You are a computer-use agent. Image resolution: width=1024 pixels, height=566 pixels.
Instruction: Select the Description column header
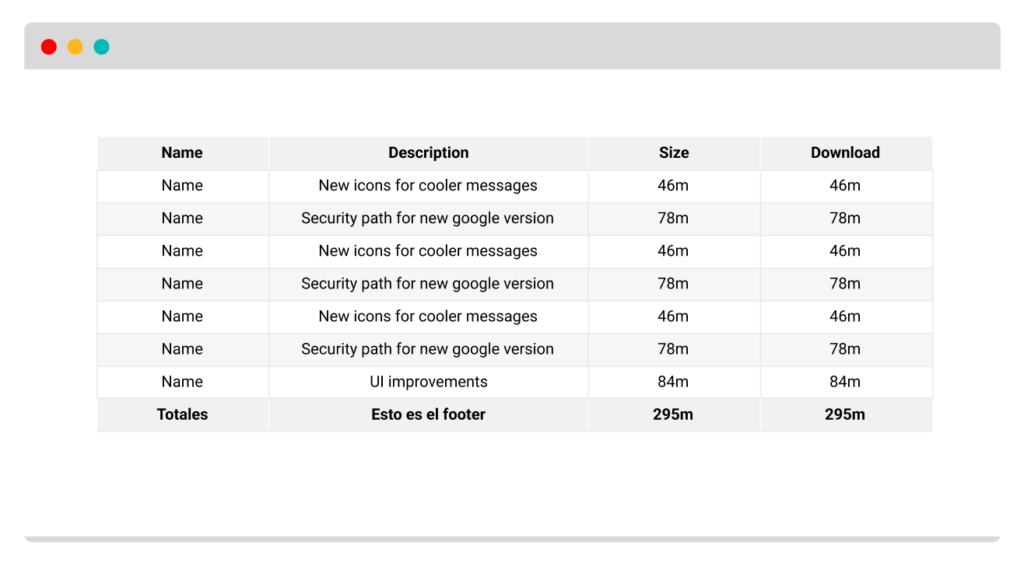[x=428, y=153]
